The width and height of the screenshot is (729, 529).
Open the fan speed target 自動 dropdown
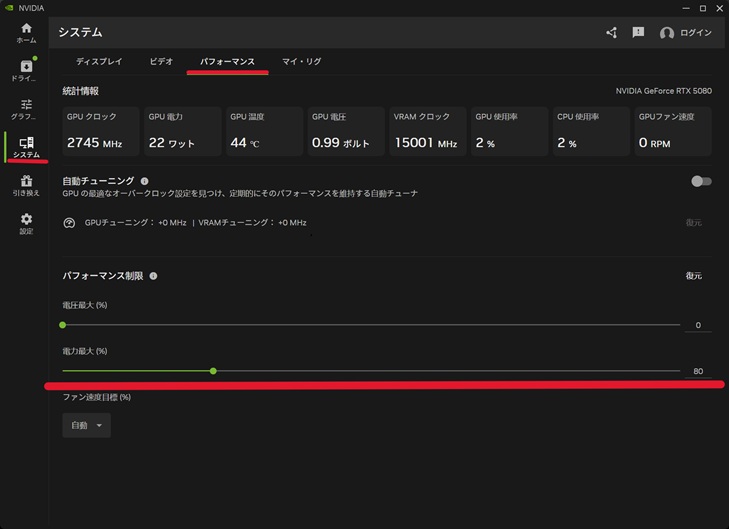(86, 425)
